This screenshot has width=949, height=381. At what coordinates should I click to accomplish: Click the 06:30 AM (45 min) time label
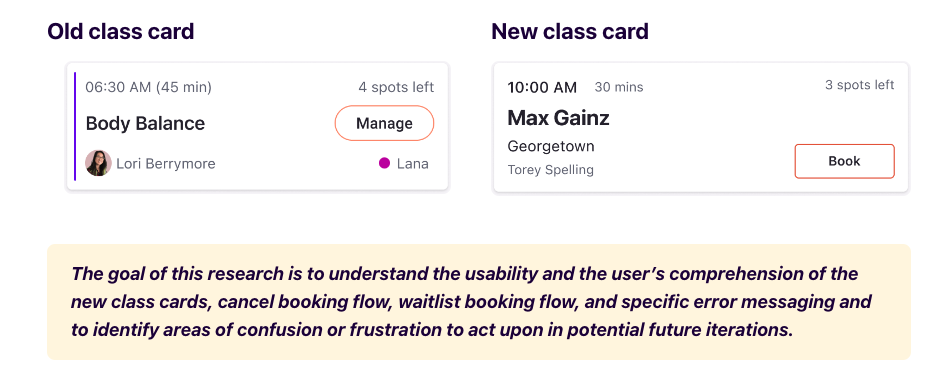pos(148,88)
